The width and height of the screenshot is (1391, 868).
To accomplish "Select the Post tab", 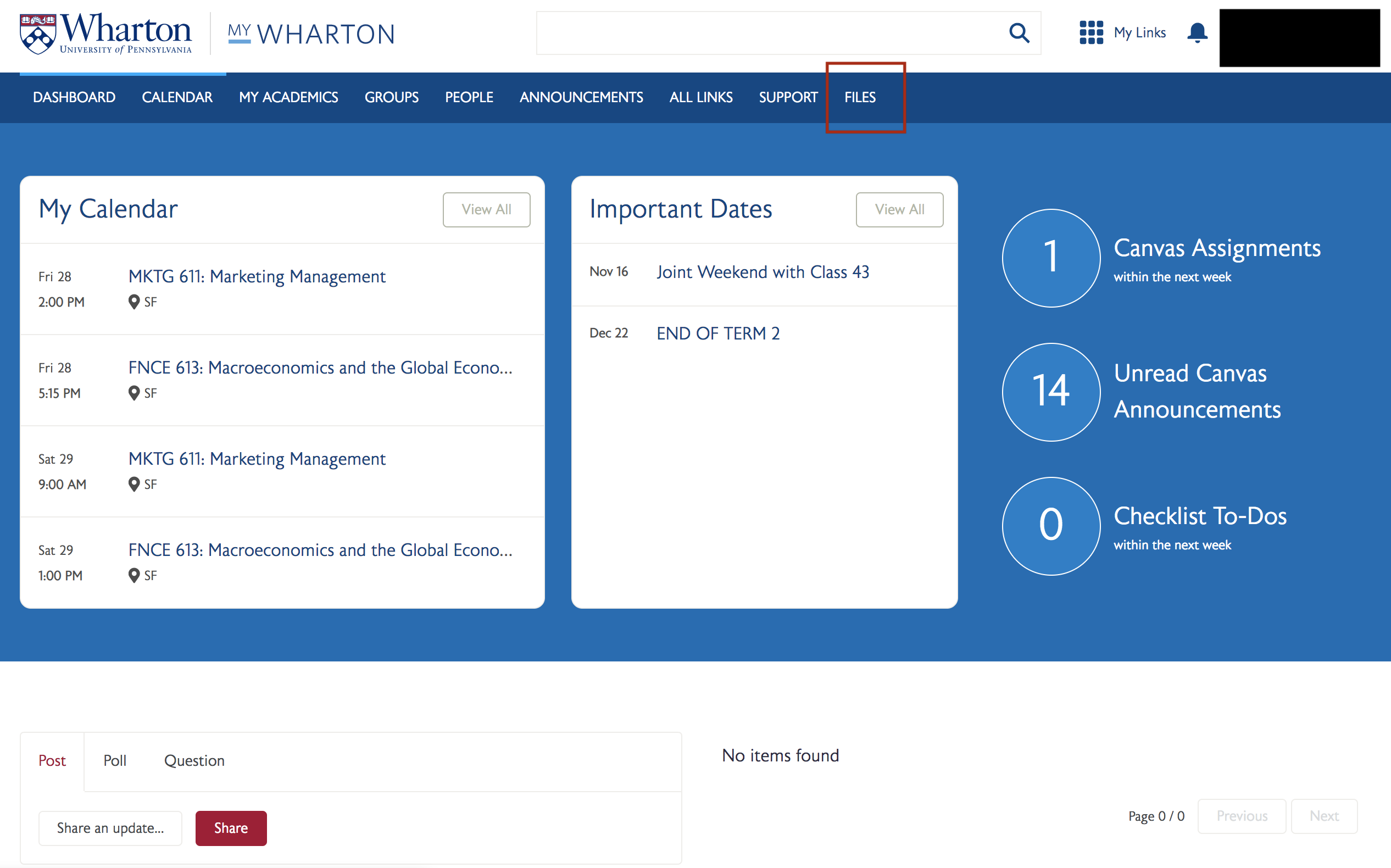I will (x=52, y=761).
